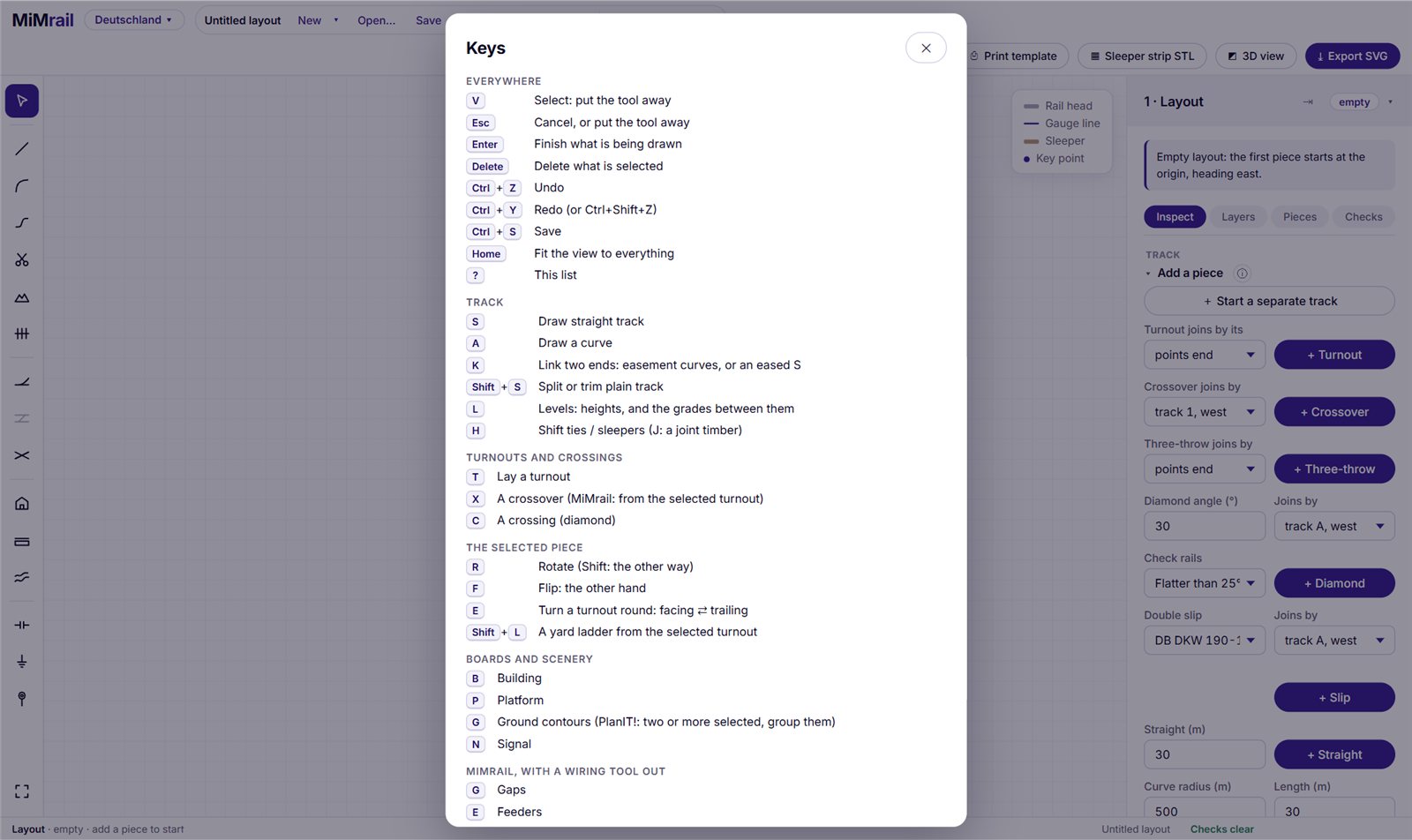Choose the scissors split track tool
This screenshot has height=840, width=1412.
pos(22,260)
